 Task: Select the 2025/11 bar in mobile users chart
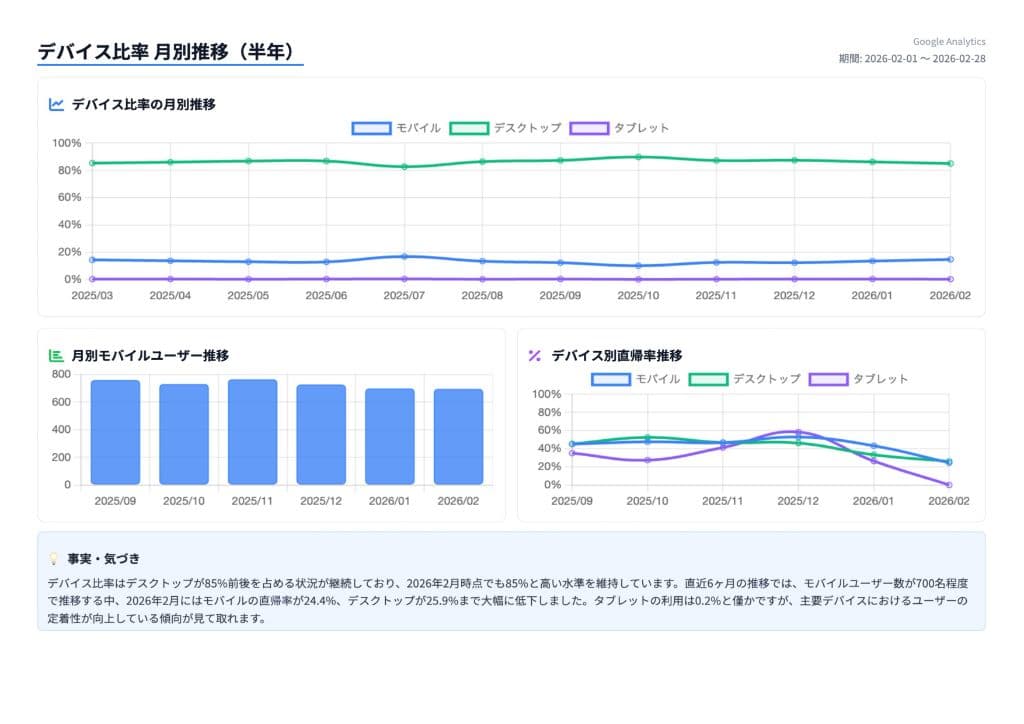(x=252, y=432)
